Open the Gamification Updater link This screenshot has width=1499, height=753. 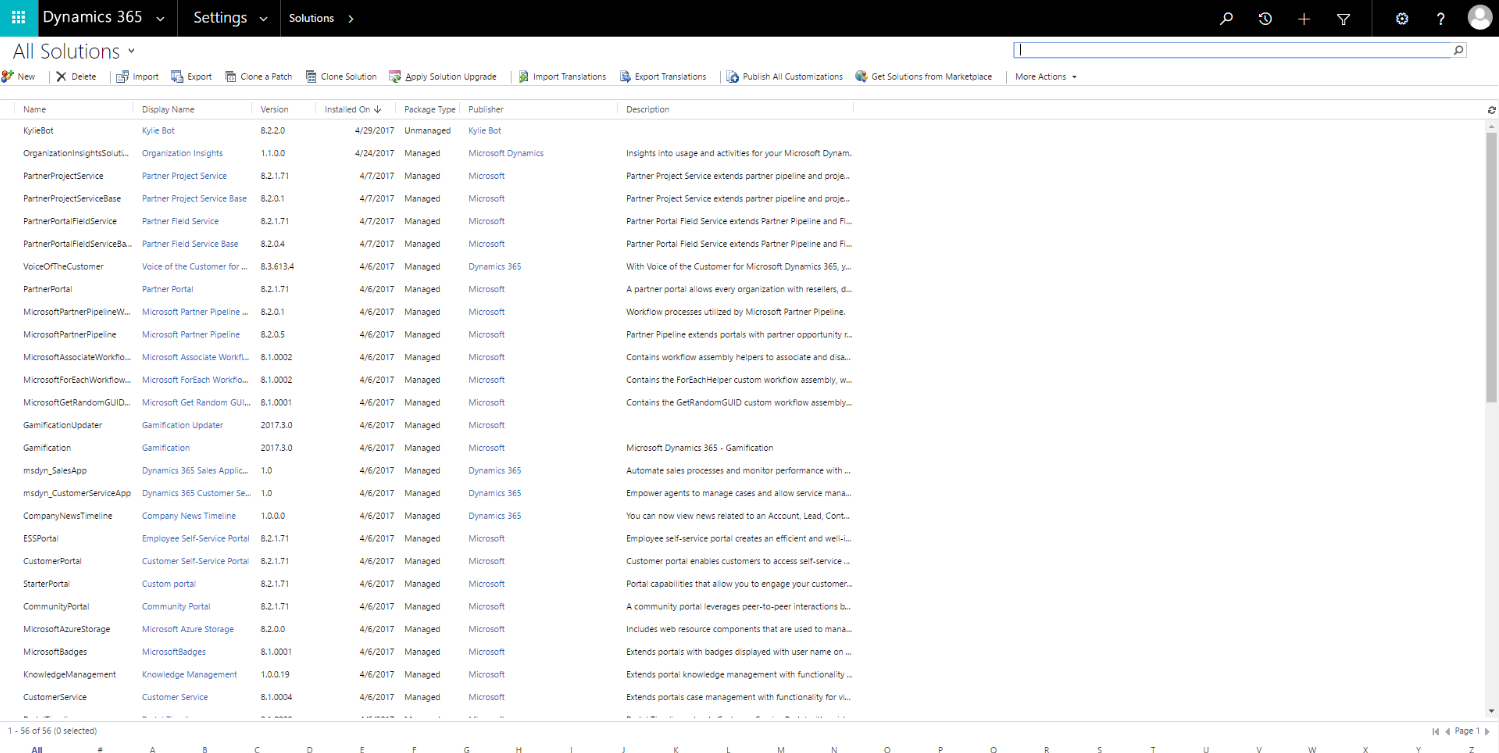coord(182,425)
